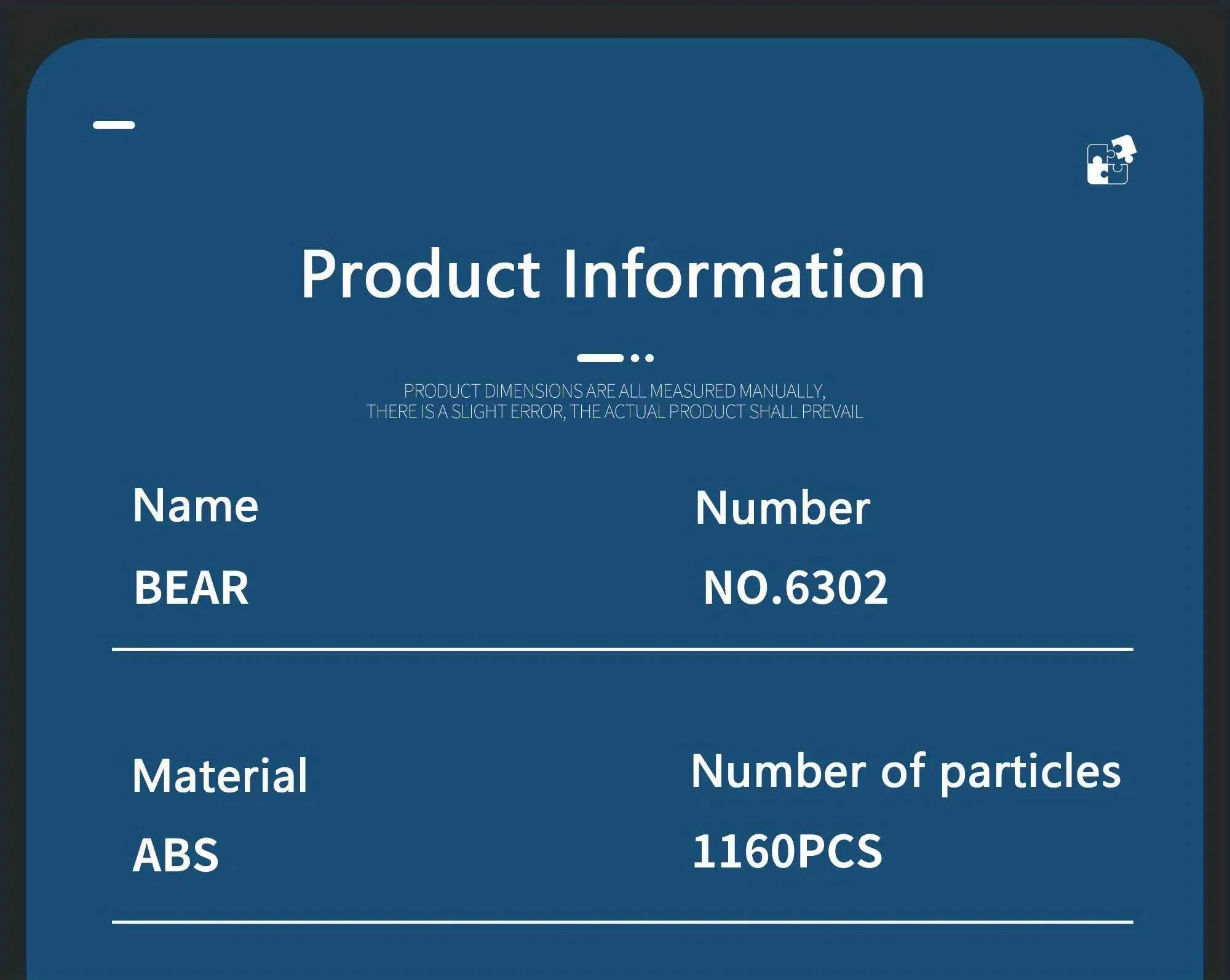Click the Number of particles label
Screen dimensions: 1230x980
tap(906, 772)
